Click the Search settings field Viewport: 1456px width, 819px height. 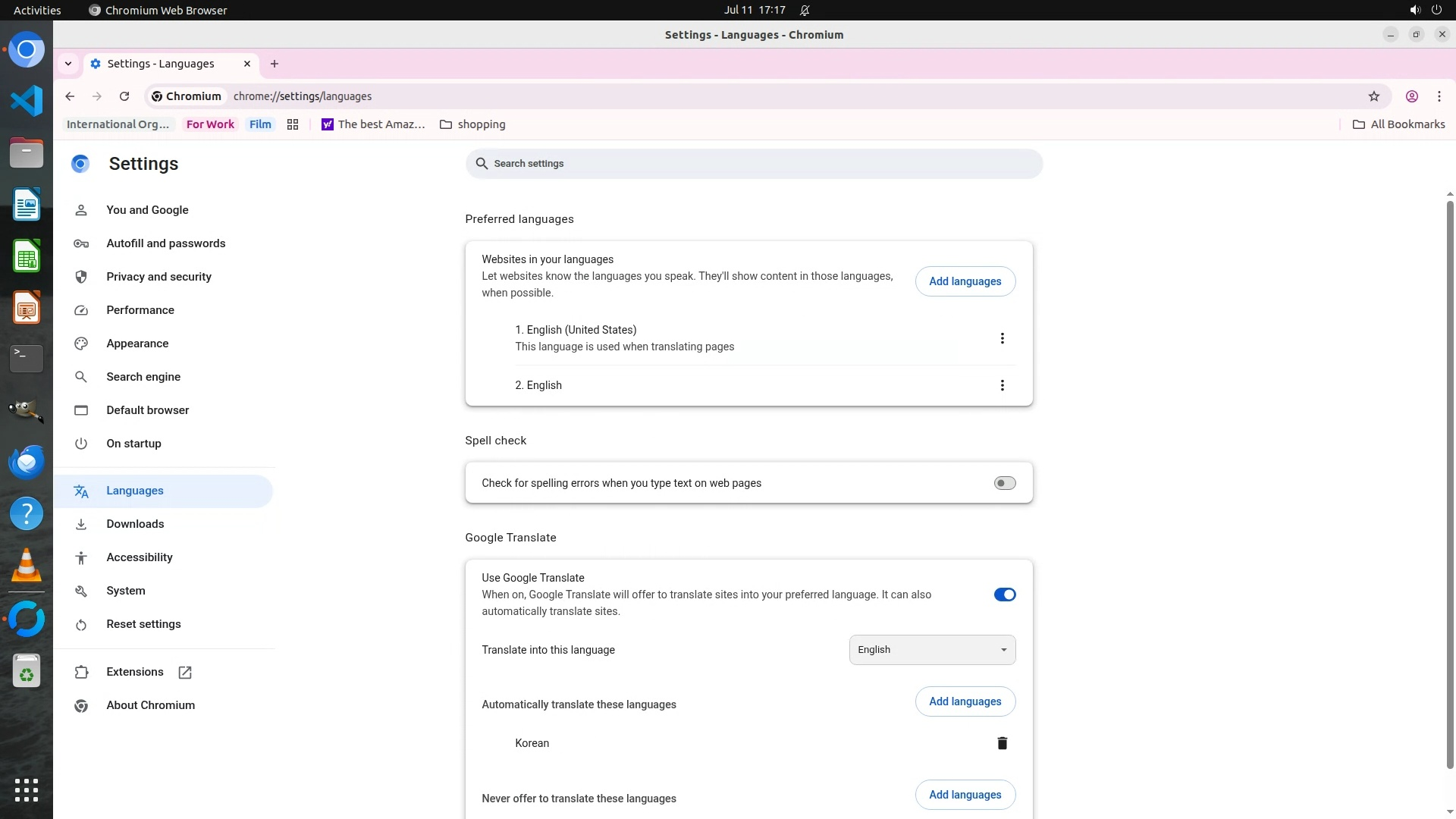pos(753,164)
